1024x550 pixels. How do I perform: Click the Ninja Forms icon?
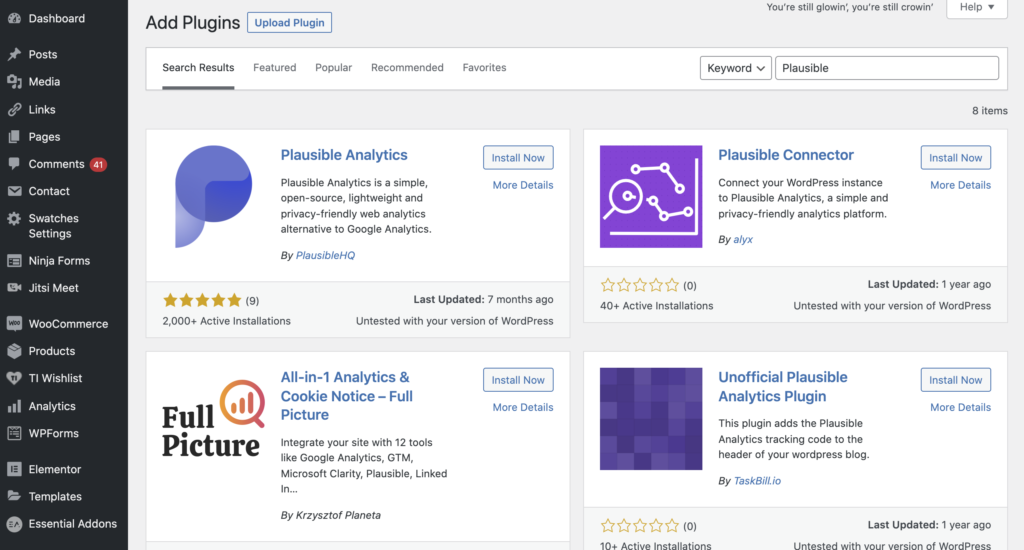(14, 261)
